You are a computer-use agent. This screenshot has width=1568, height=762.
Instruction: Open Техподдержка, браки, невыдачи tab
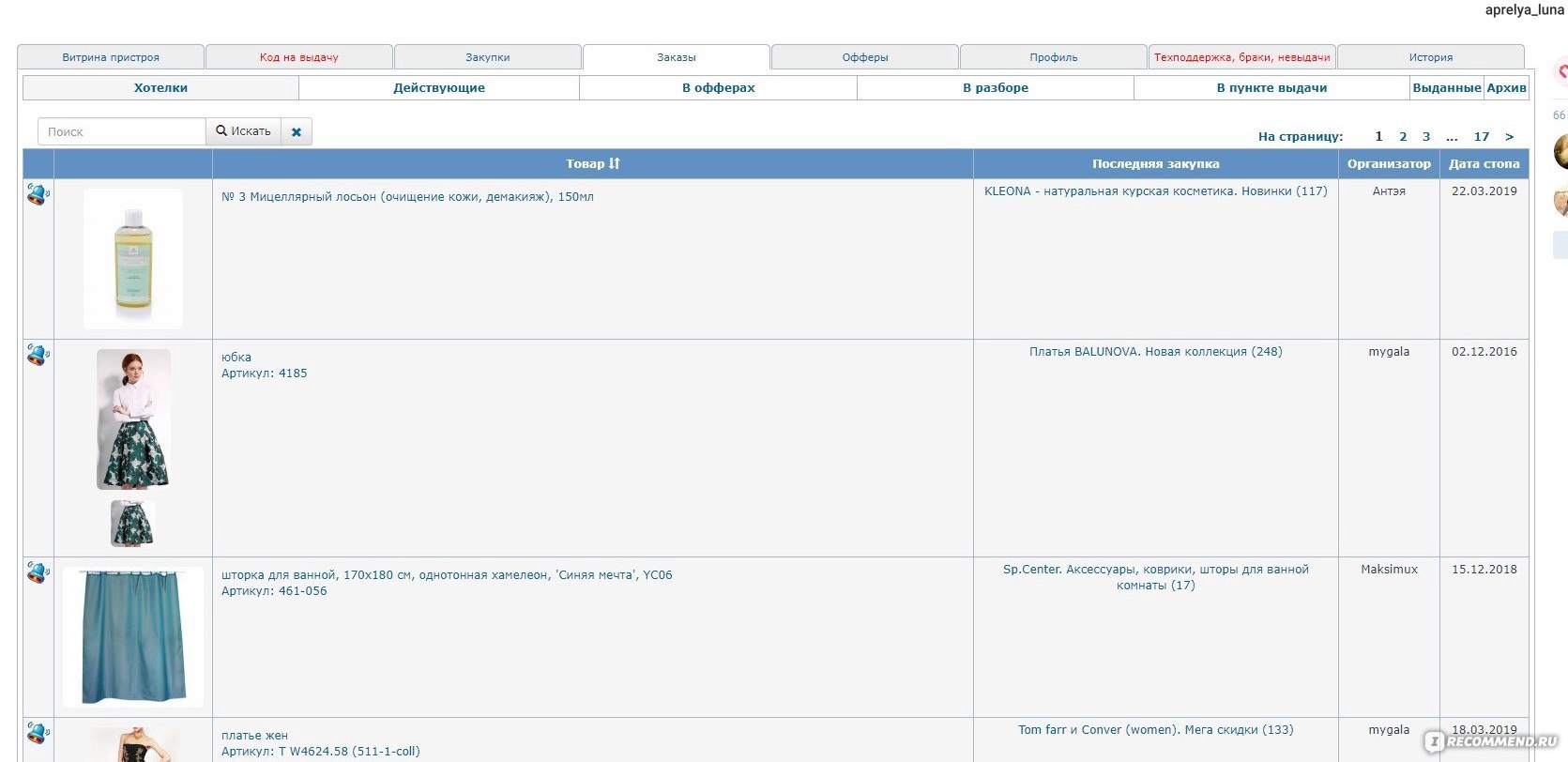coord(1242,57)
